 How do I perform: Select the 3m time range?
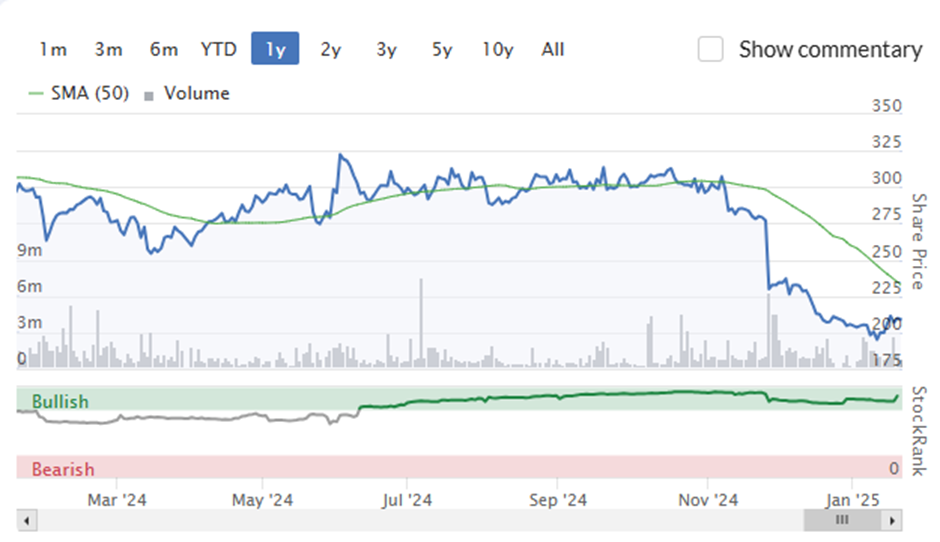(x=109, y=49)
